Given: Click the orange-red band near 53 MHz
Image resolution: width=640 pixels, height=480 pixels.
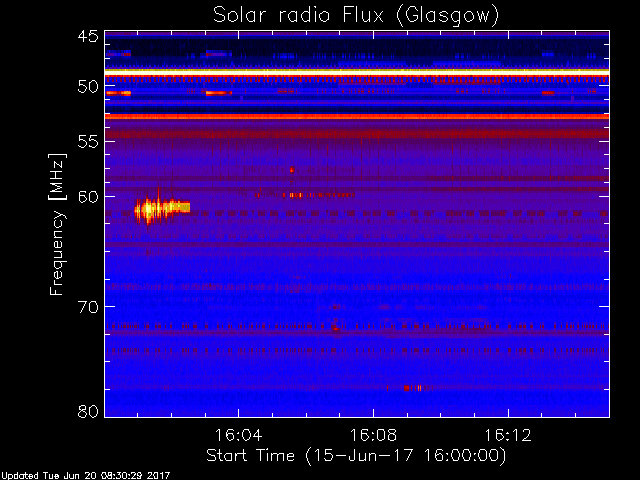Looking at the screenshot, I should pos(357,117).
